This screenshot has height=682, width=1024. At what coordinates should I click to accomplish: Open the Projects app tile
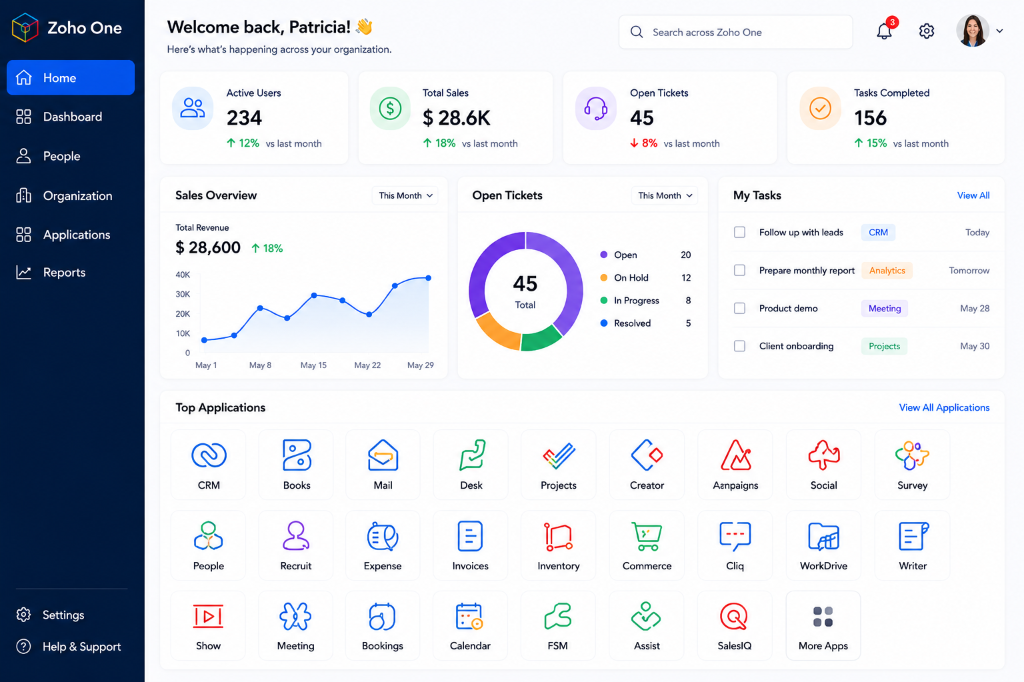558,464
